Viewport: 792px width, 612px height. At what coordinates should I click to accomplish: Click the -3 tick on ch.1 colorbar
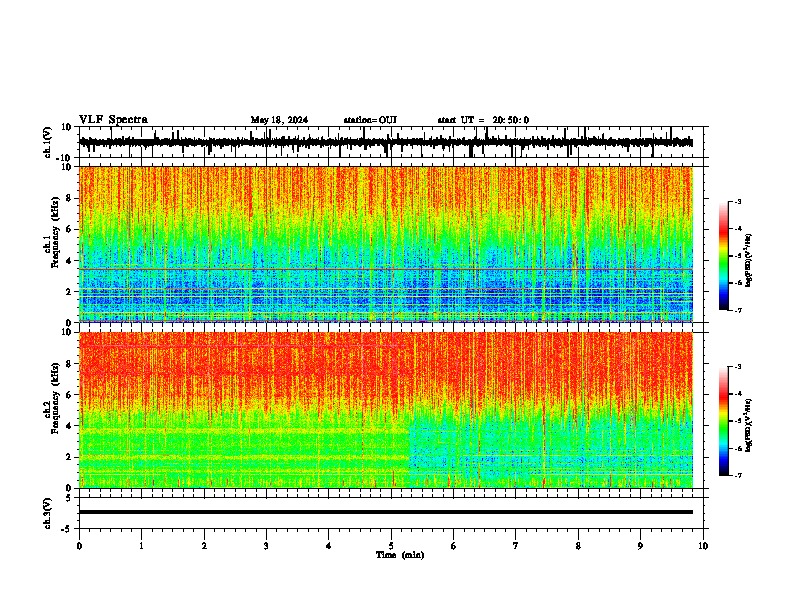point(737,201)
